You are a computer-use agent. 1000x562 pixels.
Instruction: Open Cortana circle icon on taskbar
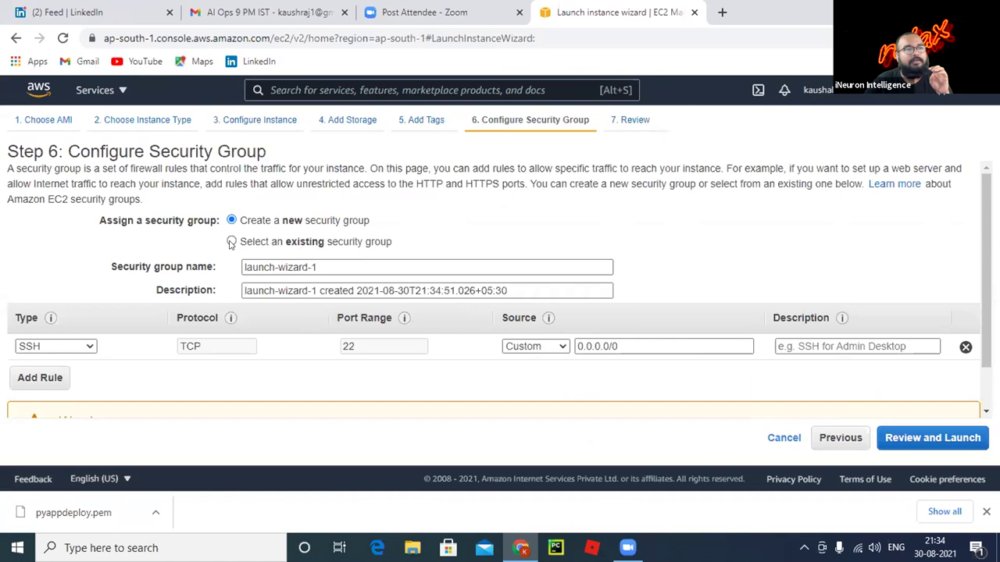[304, 547]
